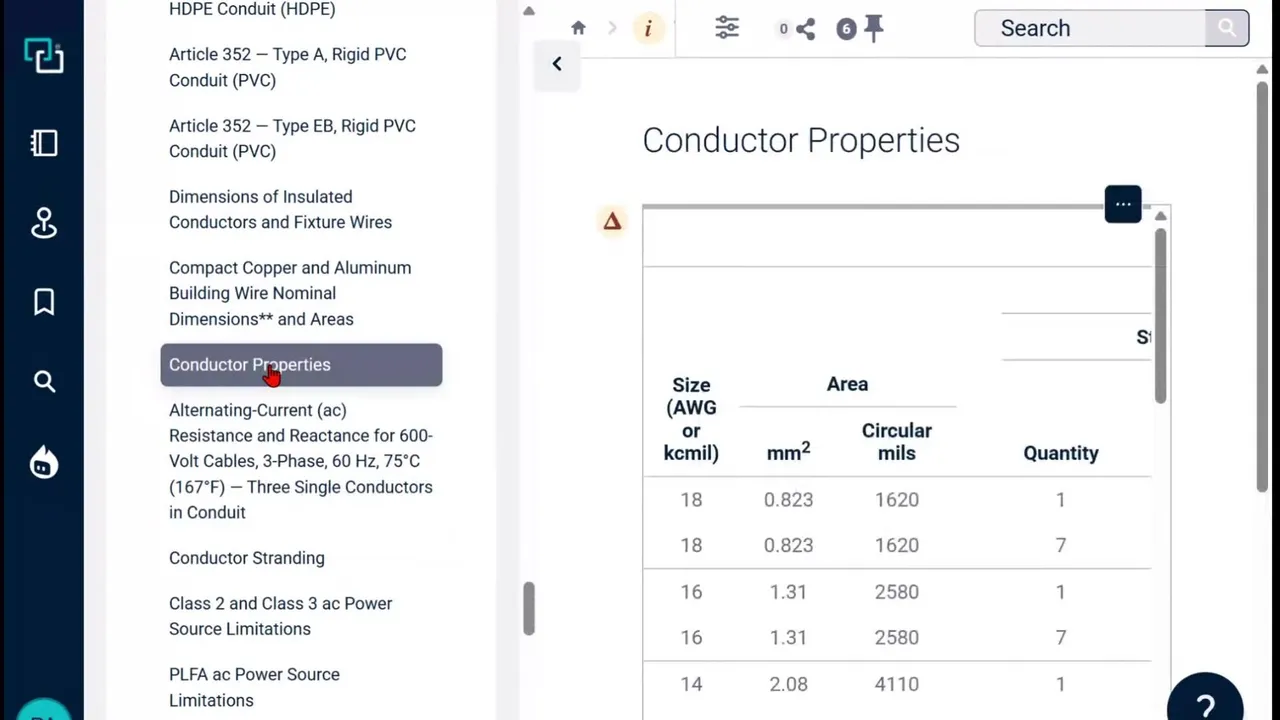1280x720 pixels.
Task: Click the 'Quantity' column header
Action: tap(1061, 453)
